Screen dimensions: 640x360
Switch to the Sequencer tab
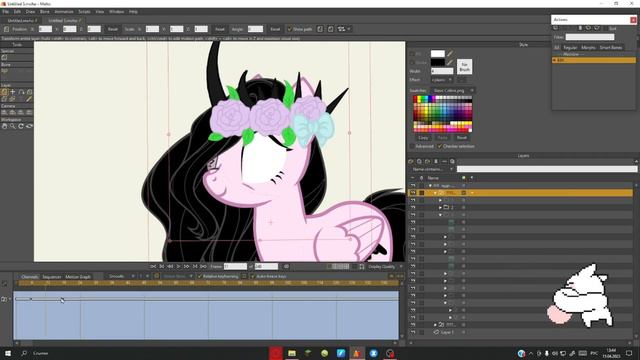[x=51, y=277]
